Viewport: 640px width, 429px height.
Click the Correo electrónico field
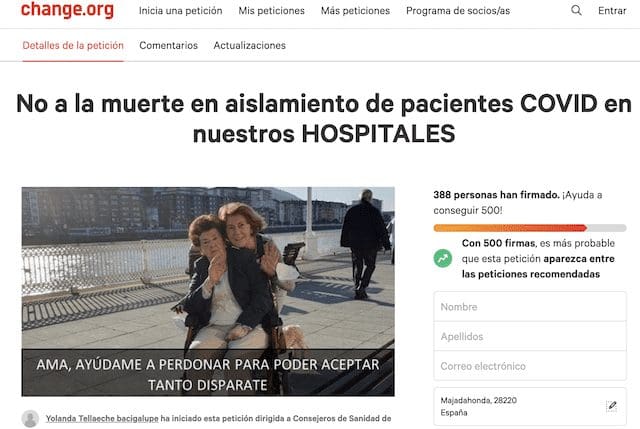[530, 366]
